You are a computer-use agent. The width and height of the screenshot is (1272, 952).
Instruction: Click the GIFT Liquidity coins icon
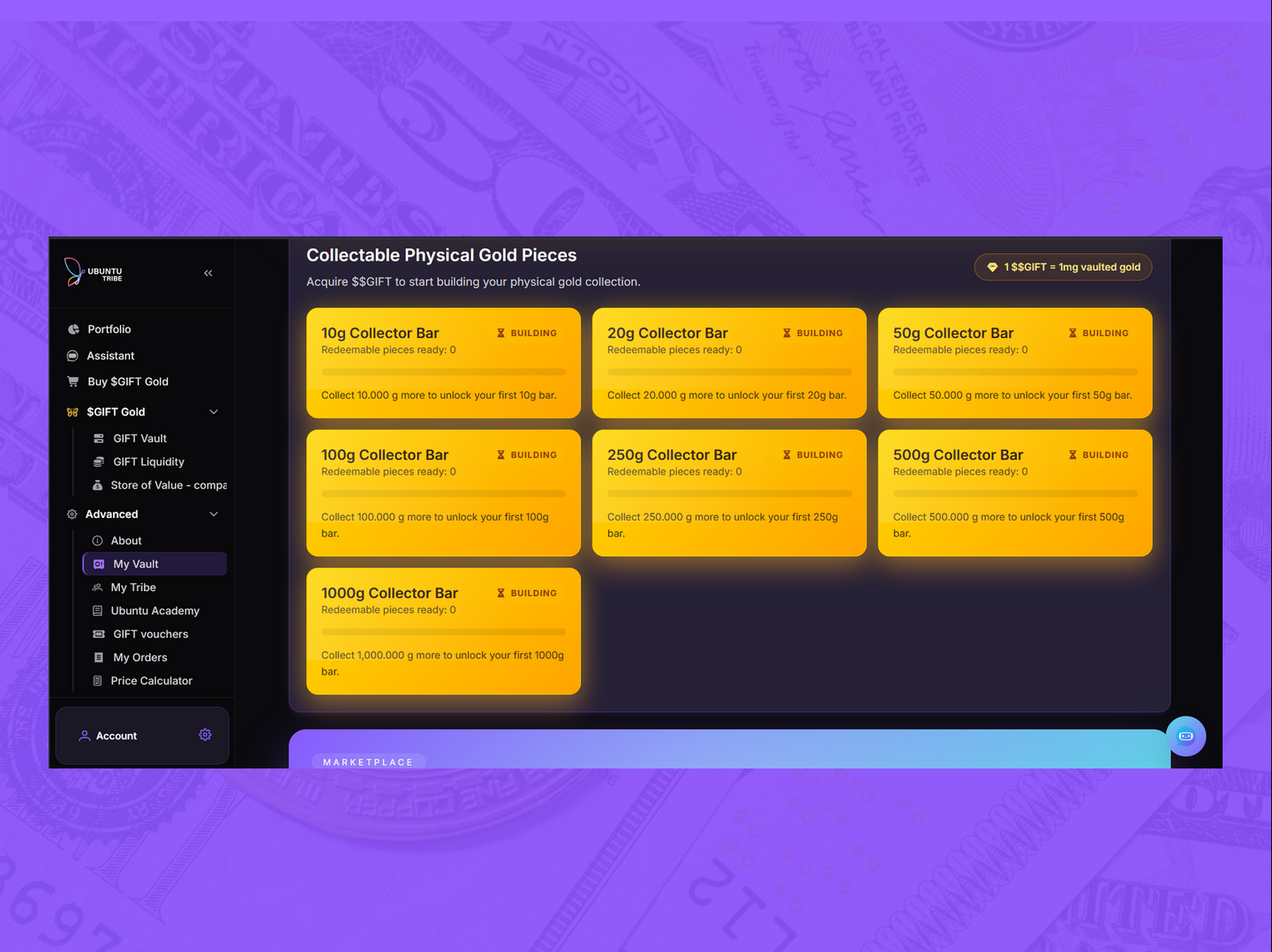tap(99, 461)
